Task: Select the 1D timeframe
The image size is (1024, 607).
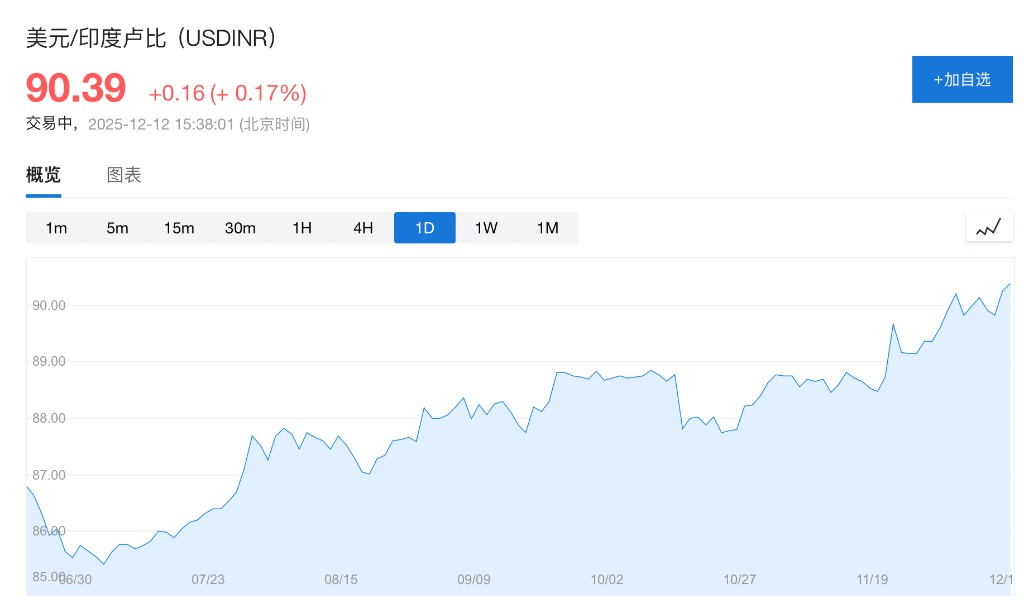Action: (425, 228)
